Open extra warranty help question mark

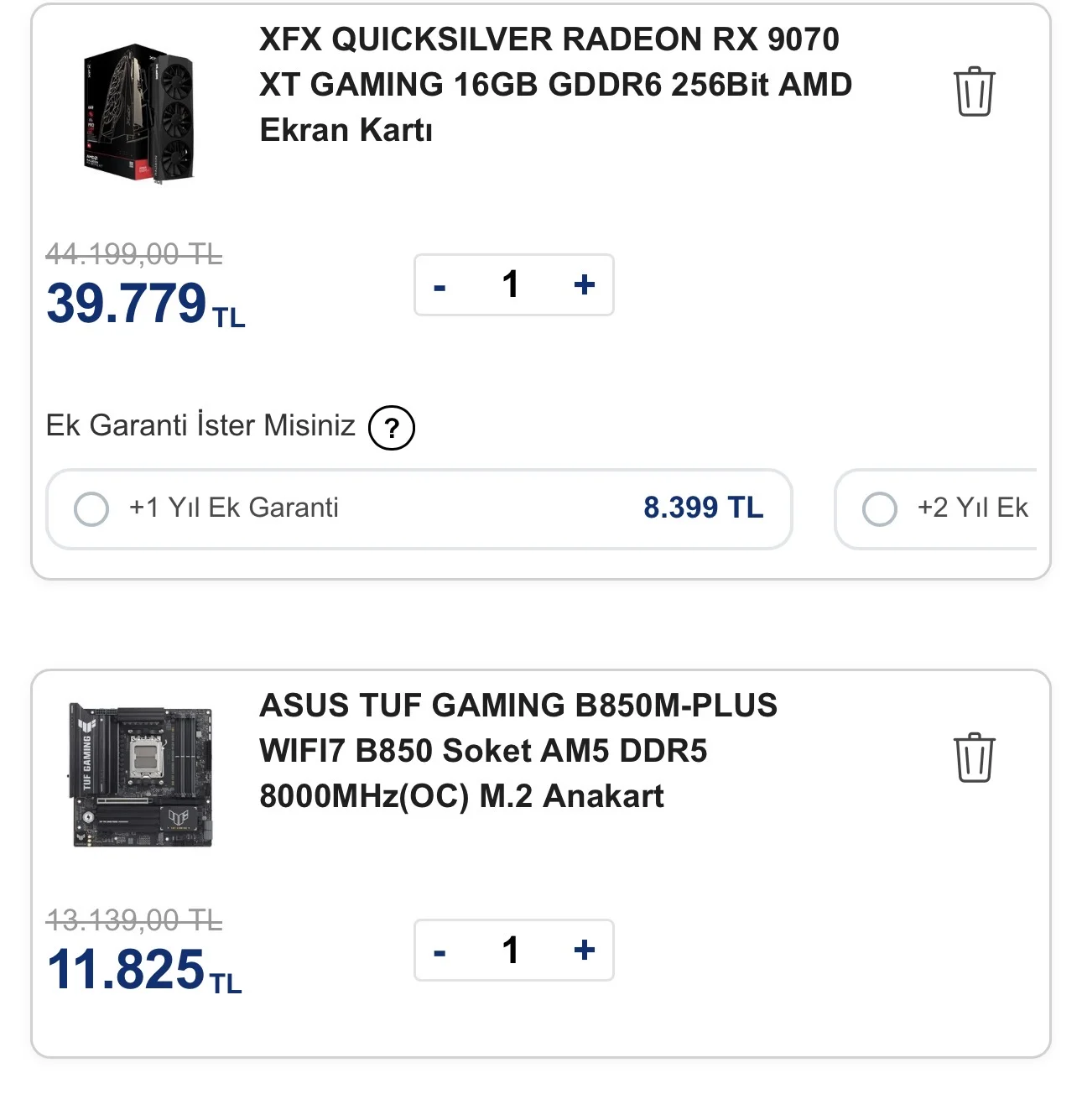(x=392, y=428)
